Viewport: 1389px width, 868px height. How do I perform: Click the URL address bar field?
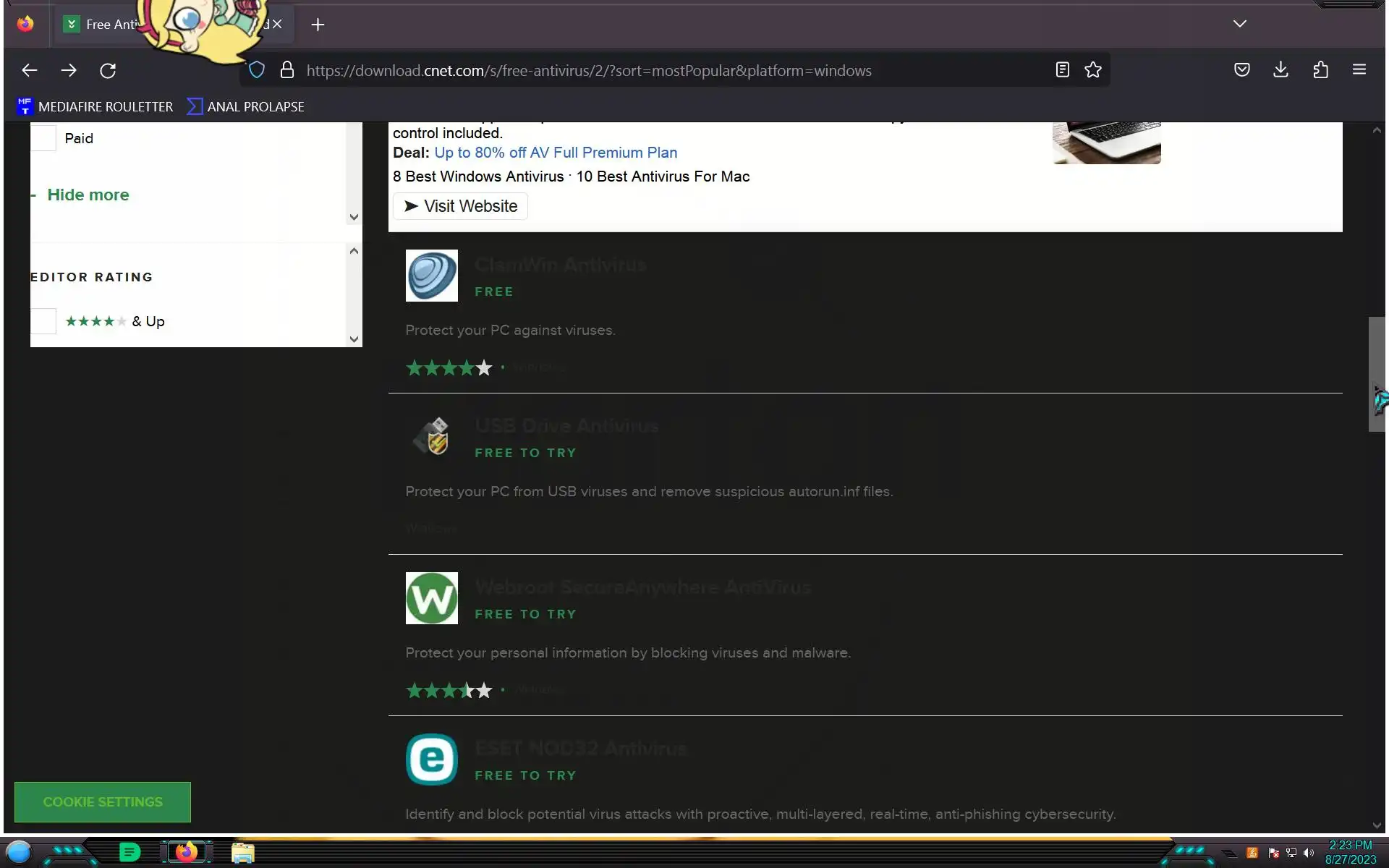[x=651, y=71]
